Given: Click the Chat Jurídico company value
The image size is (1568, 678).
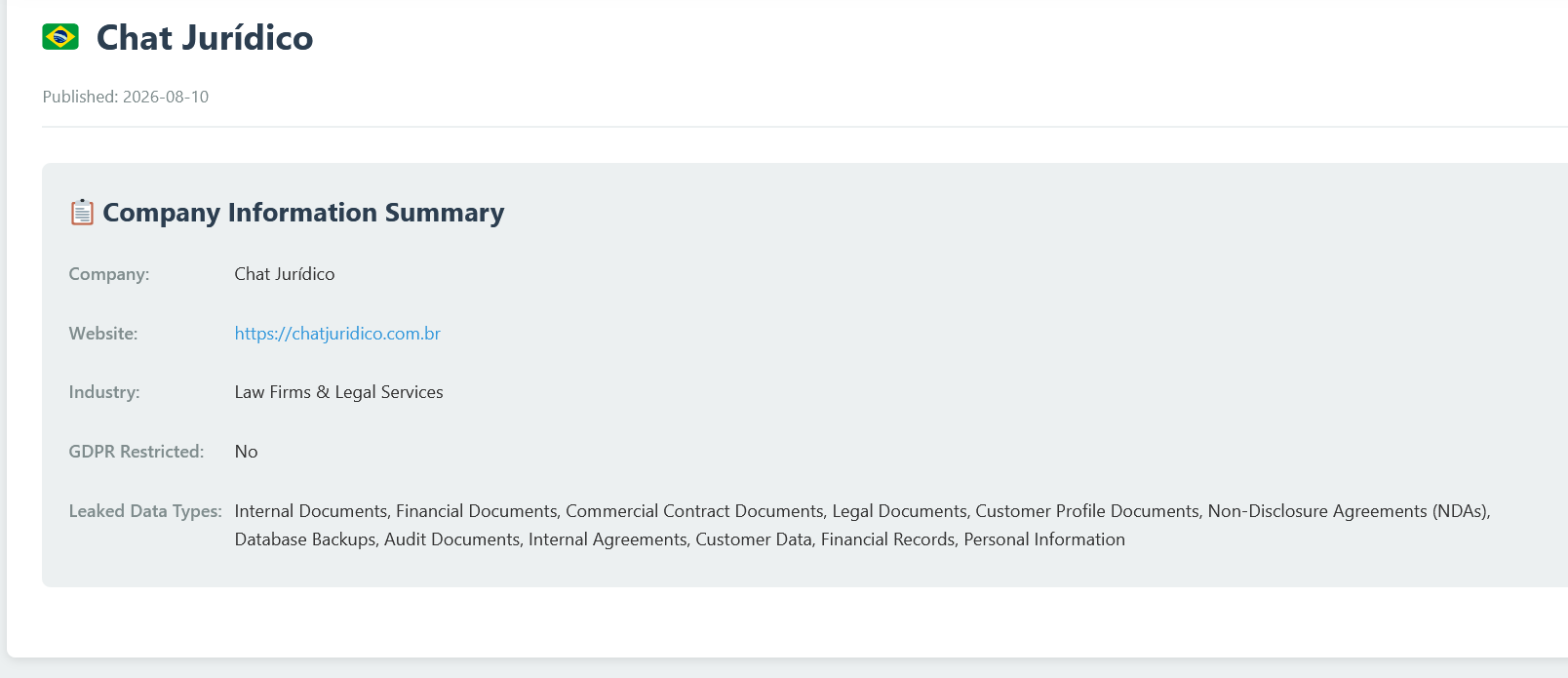Looking at the screenshot, I should click(x=285, y=274).
